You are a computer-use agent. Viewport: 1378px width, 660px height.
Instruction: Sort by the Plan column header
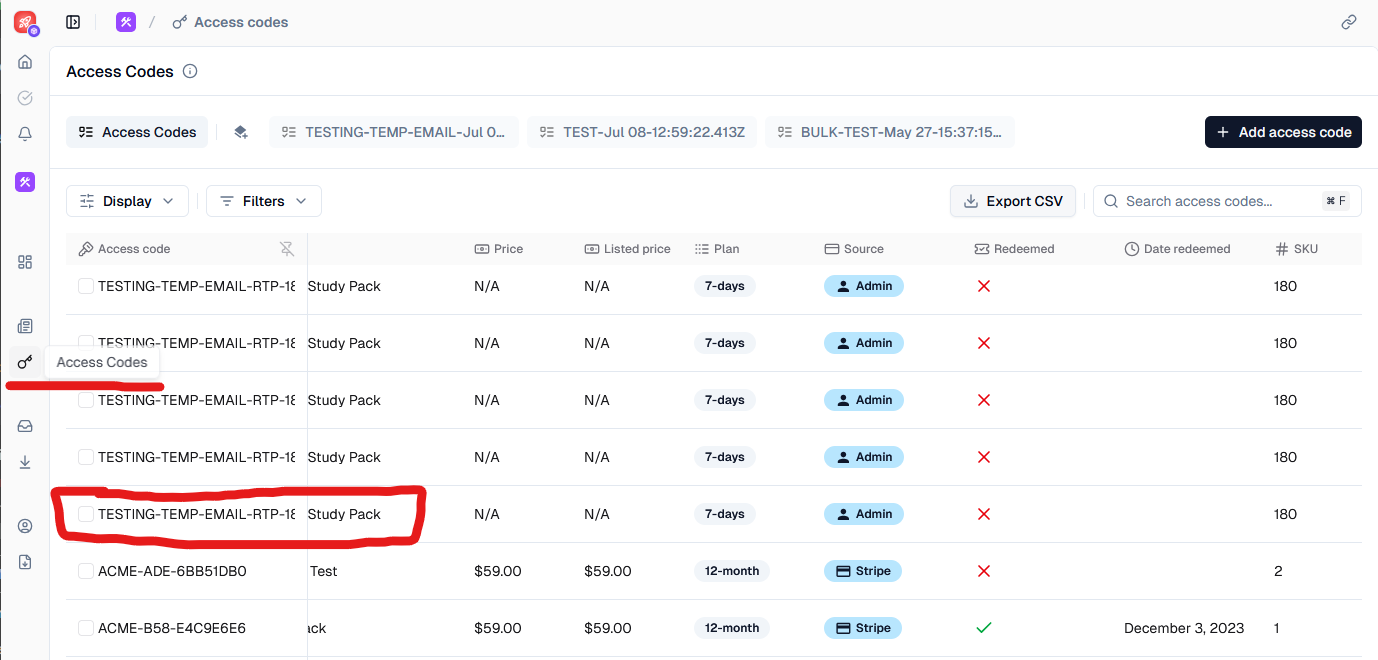pos(726,249)
